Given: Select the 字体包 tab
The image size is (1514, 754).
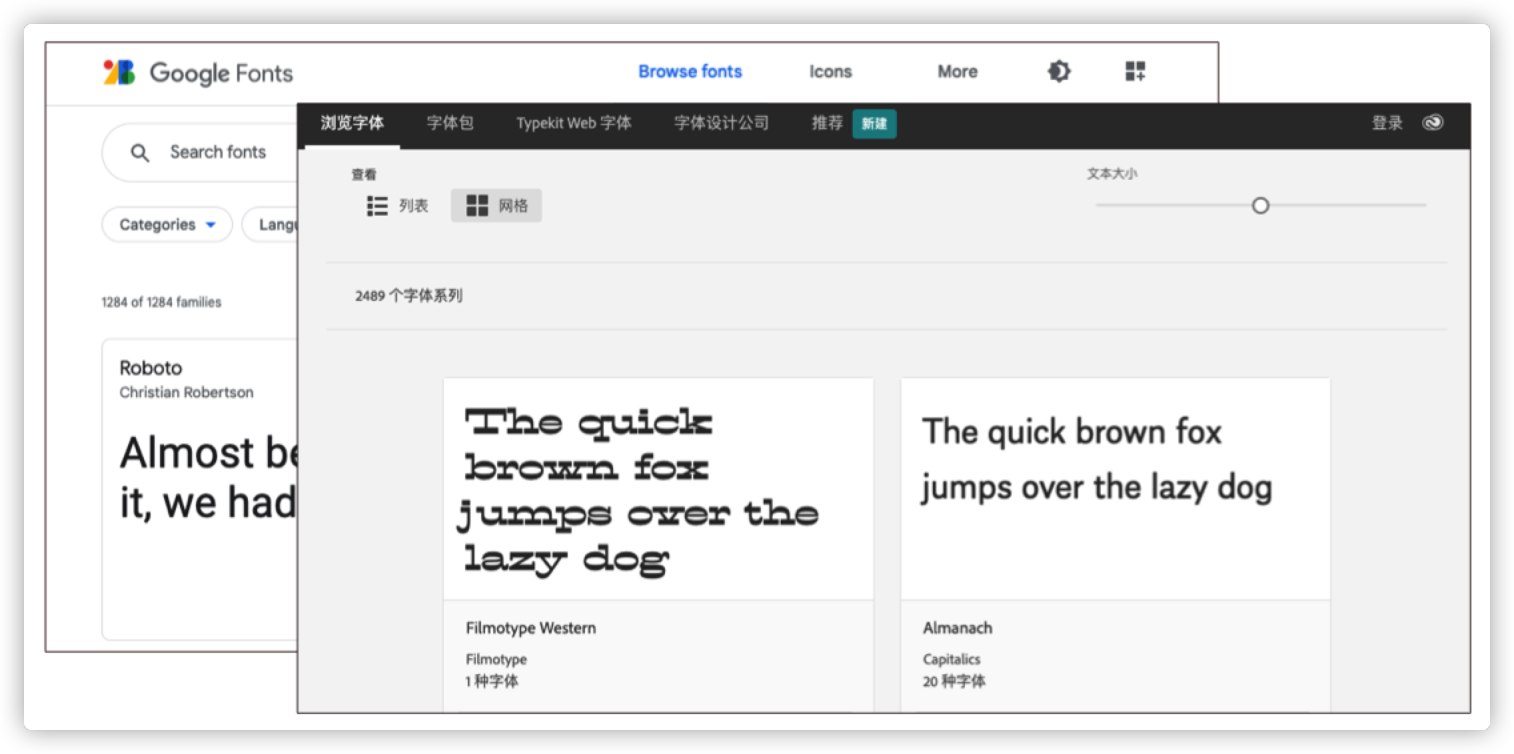Looking at the screenshot, I should [x=450, y=123].
